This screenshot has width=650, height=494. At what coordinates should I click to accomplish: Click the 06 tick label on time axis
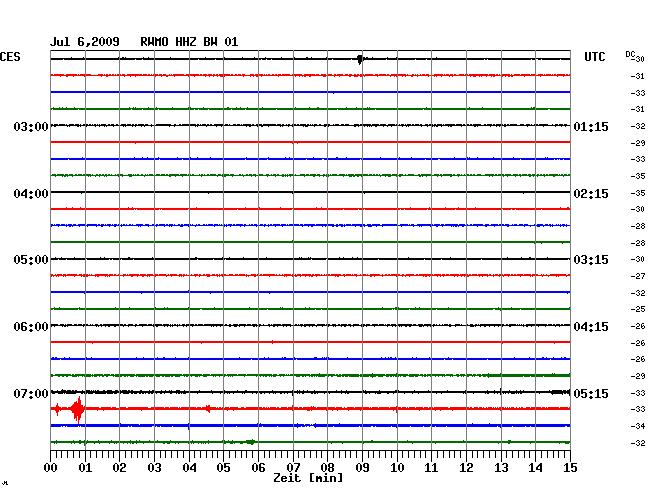[258, 468]
